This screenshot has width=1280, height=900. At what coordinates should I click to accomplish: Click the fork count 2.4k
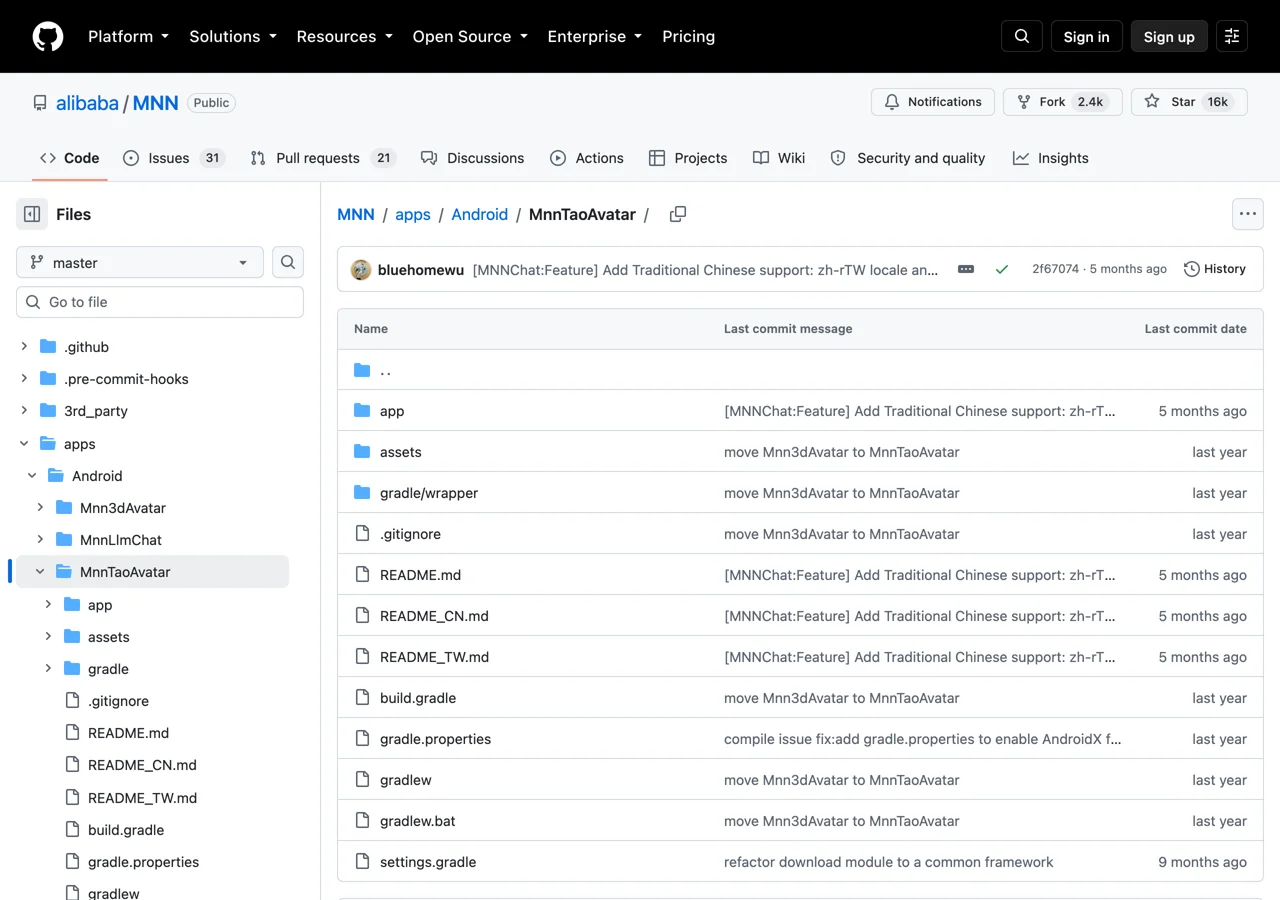[x=1090, y=102]
